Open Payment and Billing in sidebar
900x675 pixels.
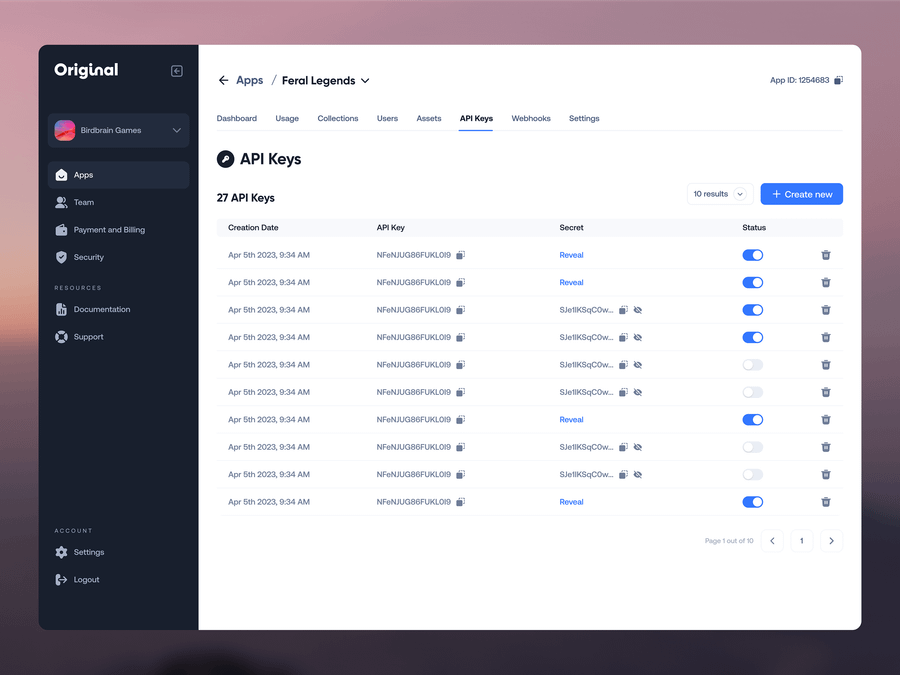tap(109, 230)
